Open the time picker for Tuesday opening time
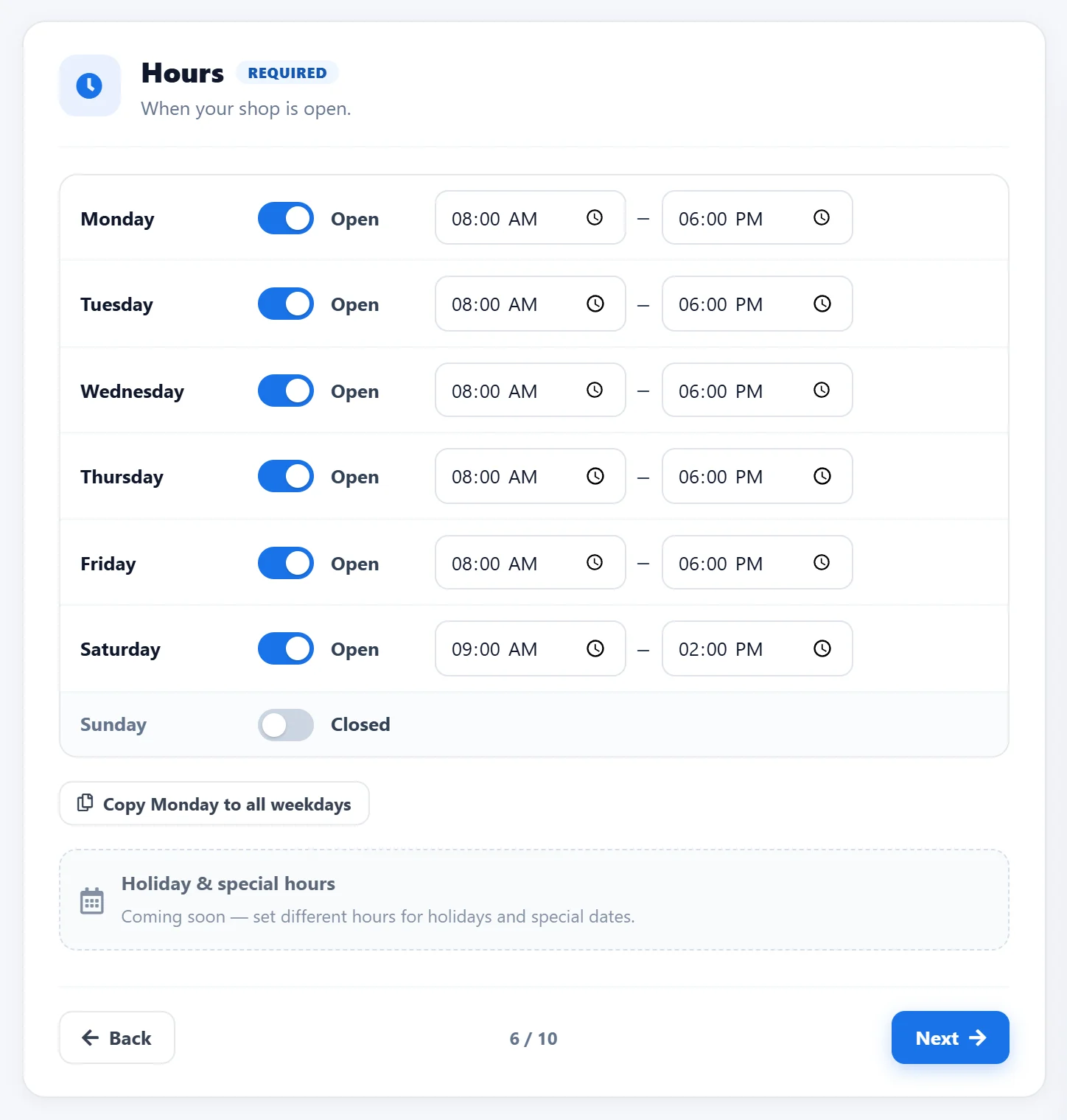The image size is (1067, 1120). (x=595, y=304)
